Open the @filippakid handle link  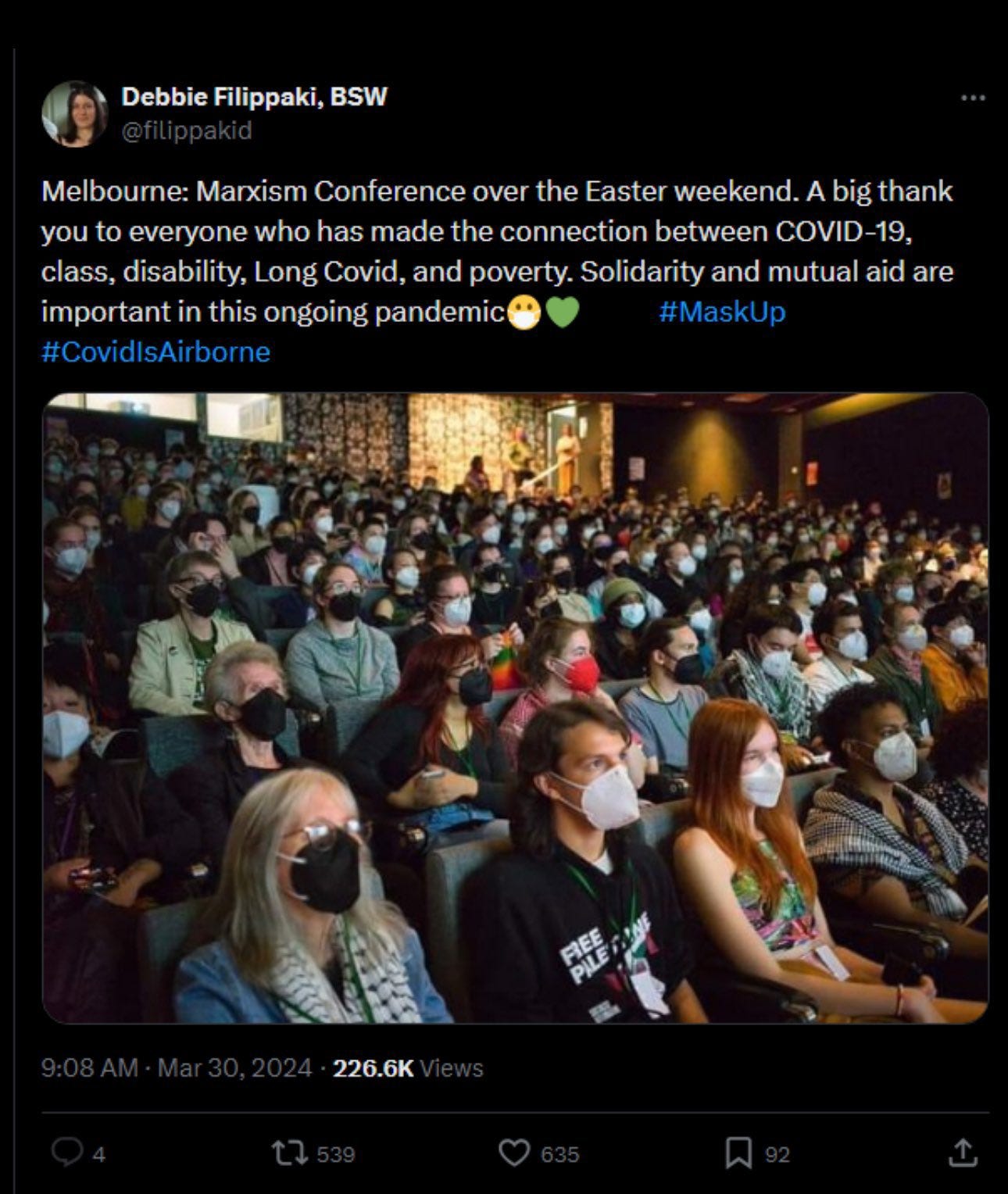pyautogui.click(x=187, y=130)
